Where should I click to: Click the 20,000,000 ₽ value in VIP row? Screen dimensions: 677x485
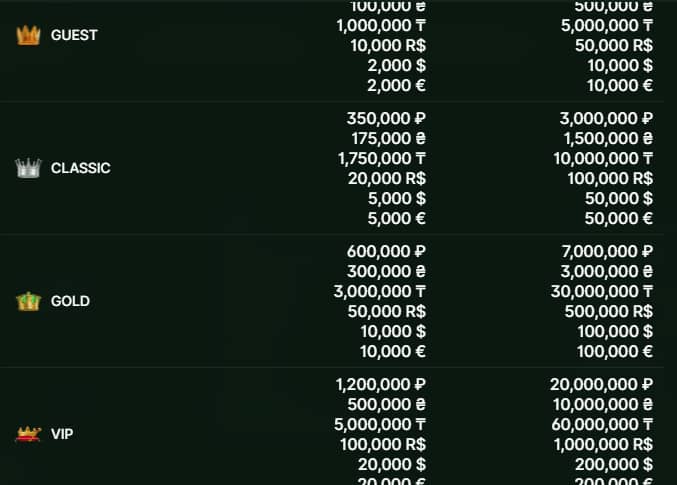[x=601, y=384]
